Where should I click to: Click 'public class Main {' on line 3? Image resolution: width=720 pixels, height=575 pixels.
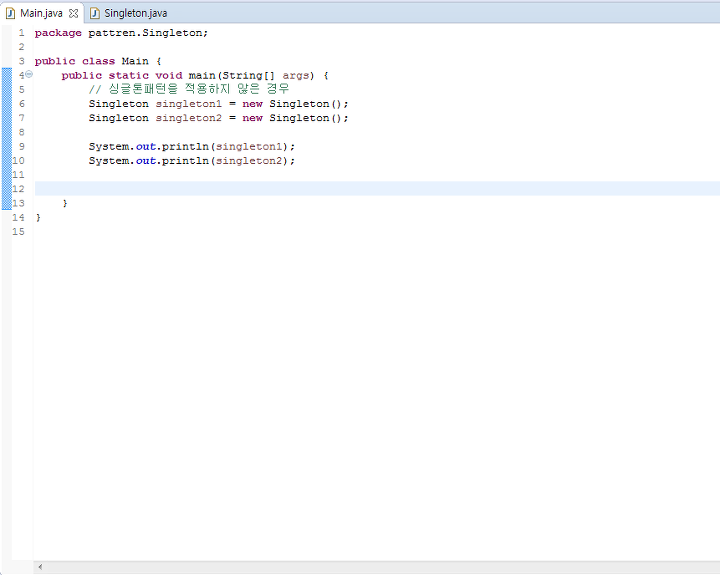98,61
